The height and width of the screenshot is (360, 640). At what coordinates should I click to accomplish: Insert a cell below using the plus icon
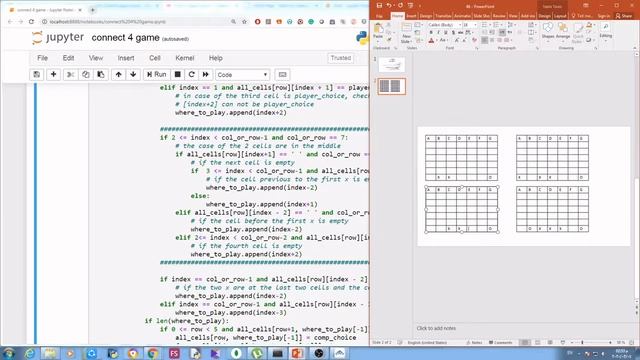tap(53, 75)
